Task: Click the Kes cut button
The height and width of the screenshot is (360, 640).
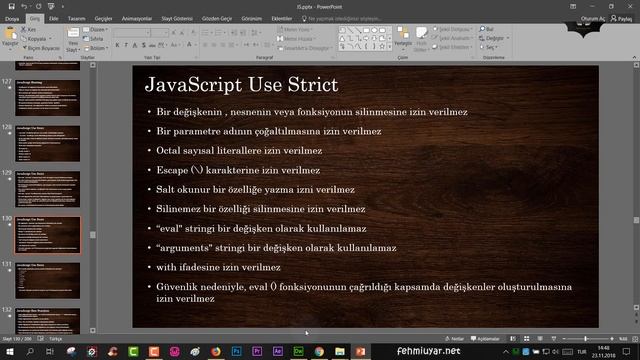Action: click(x=29, y=29)
